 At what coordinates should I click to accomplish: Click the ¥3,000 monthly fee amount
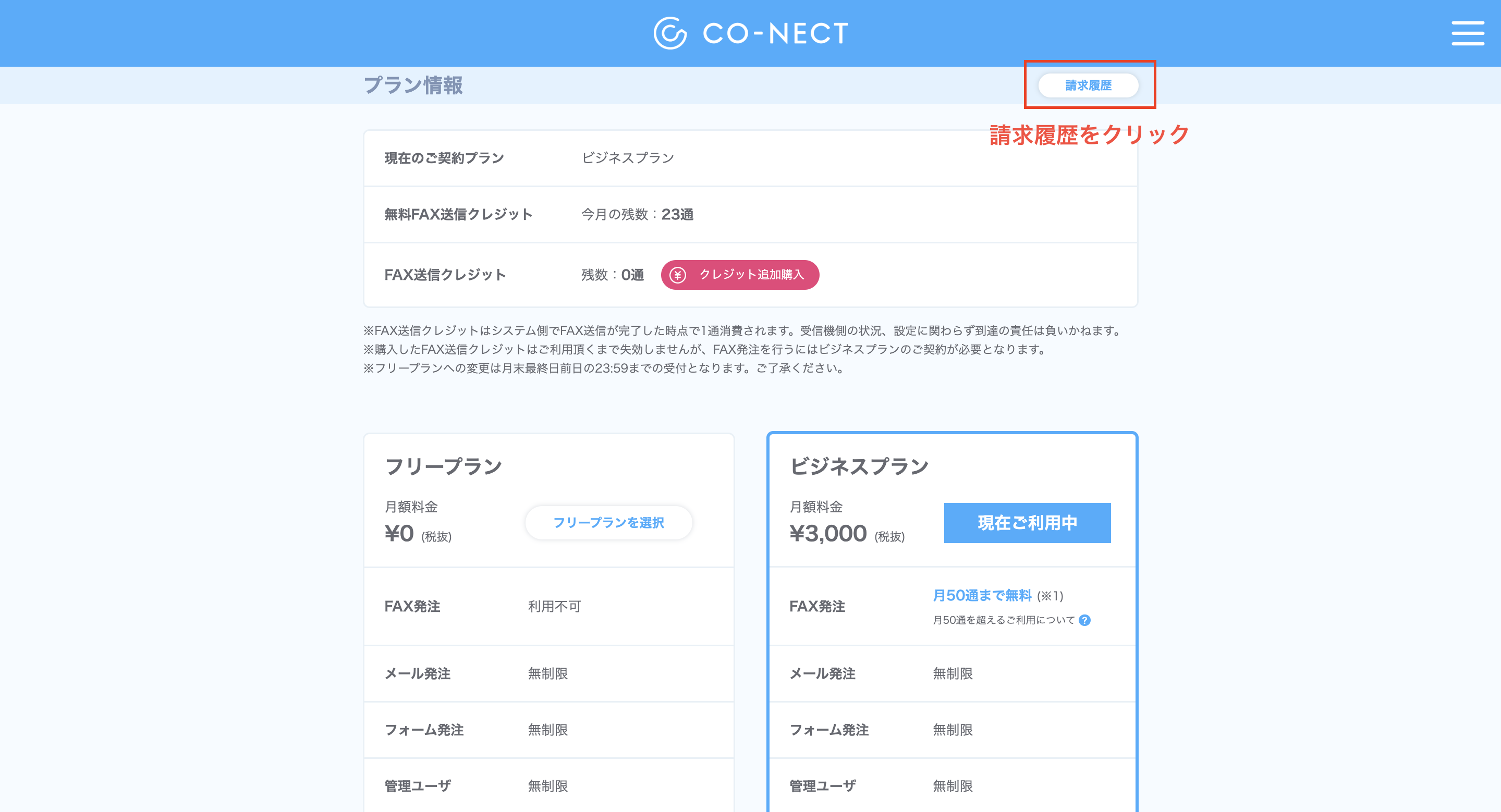coord(828,533)
